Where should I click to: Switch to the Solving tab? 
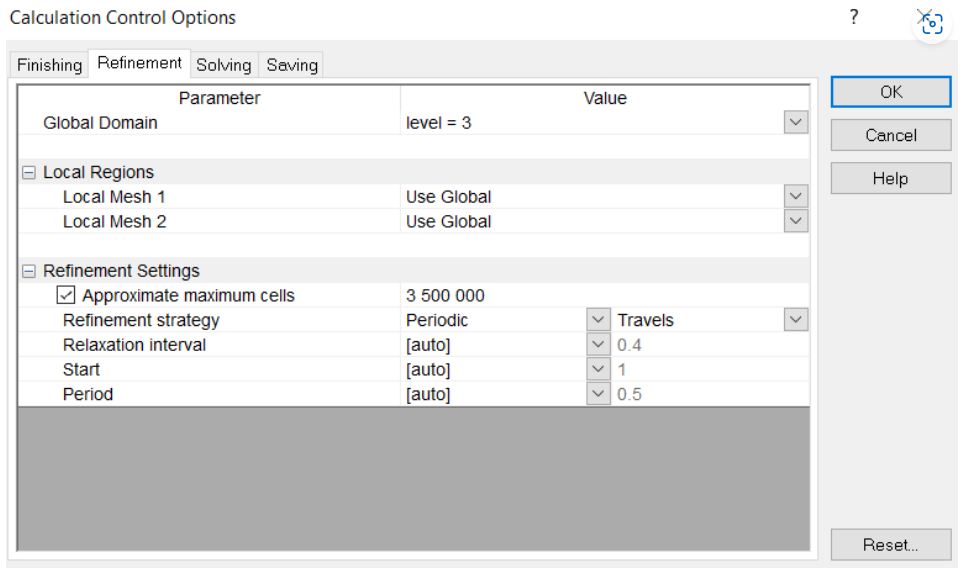pos(223,65)
